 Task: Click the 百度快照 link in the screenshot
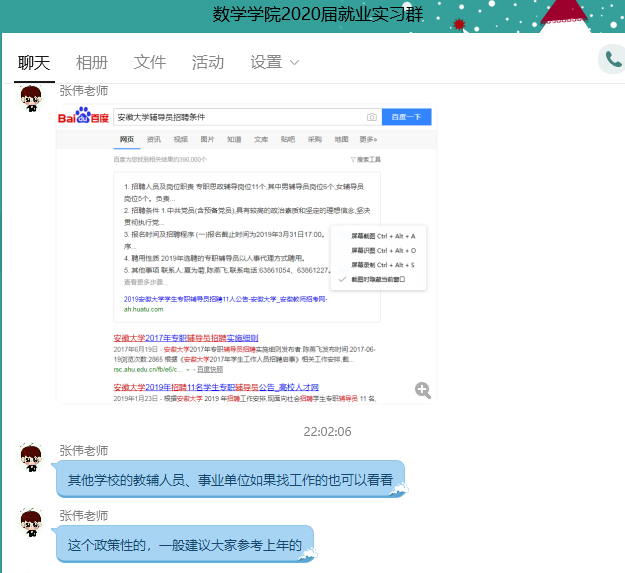tap(210, 369)
